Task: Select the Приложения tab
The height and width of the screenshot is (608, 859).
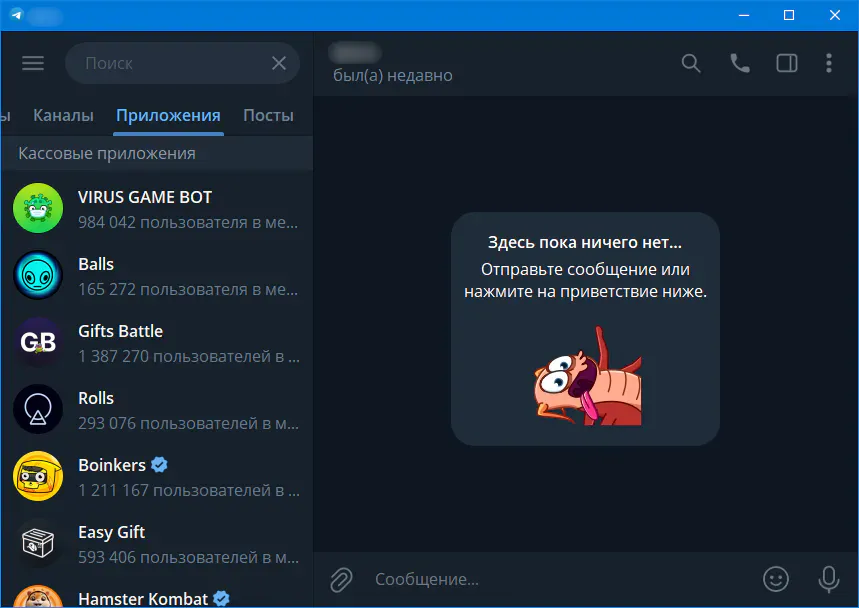Action: pyautogui.click(x=168, y=116)
